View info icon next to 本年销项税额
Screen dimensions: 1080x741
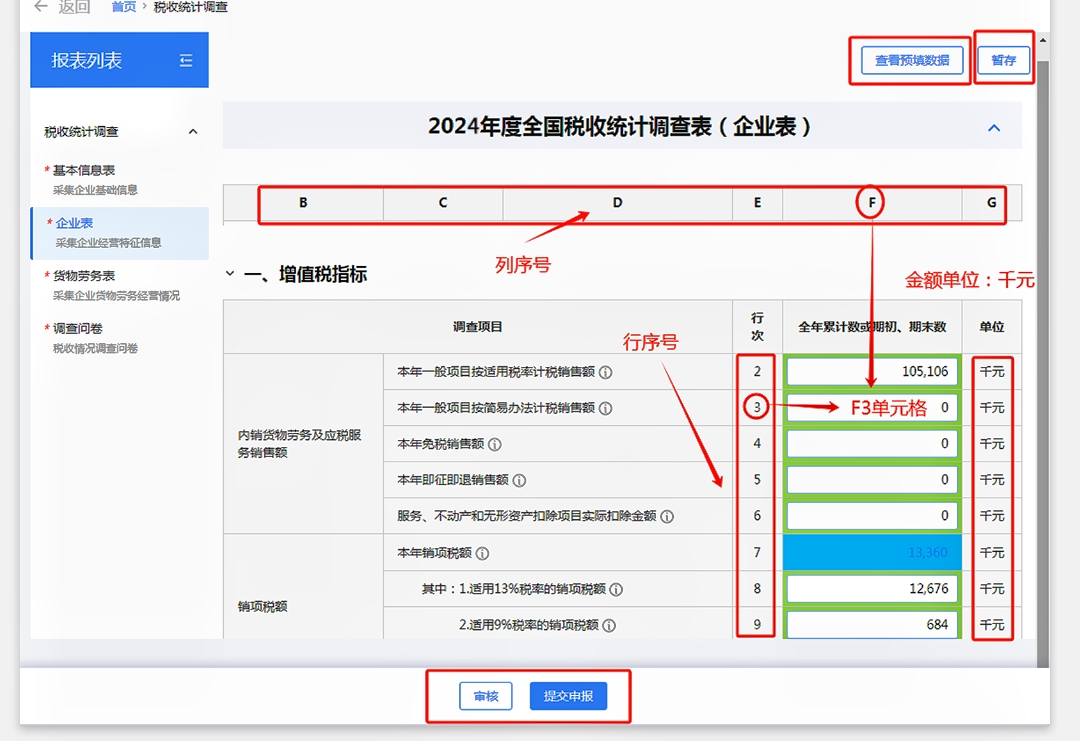tap(482, 553)
